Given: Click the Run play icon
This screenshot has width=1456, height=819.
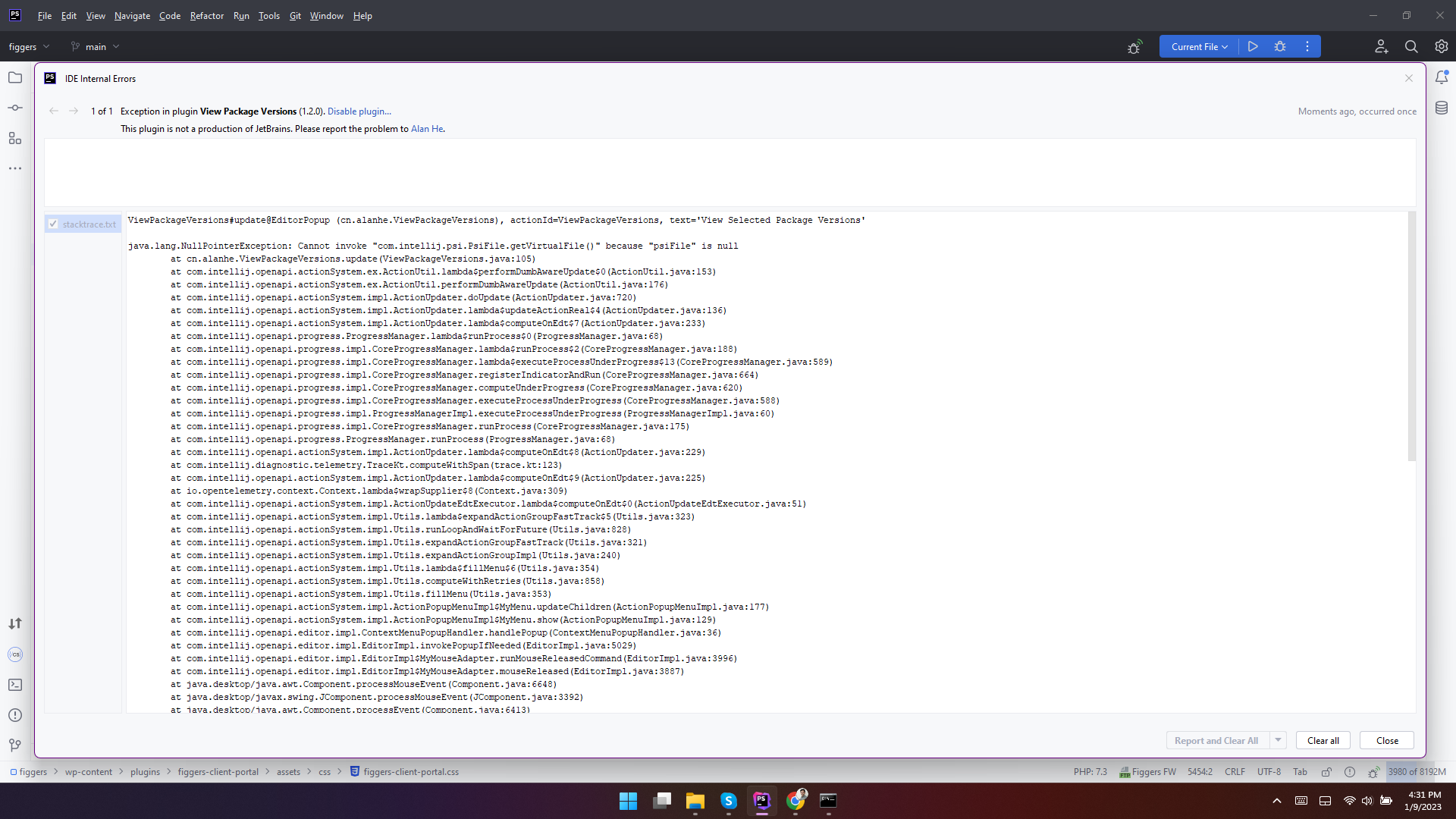Looking at the screenshot, I should click(1253, 46).
